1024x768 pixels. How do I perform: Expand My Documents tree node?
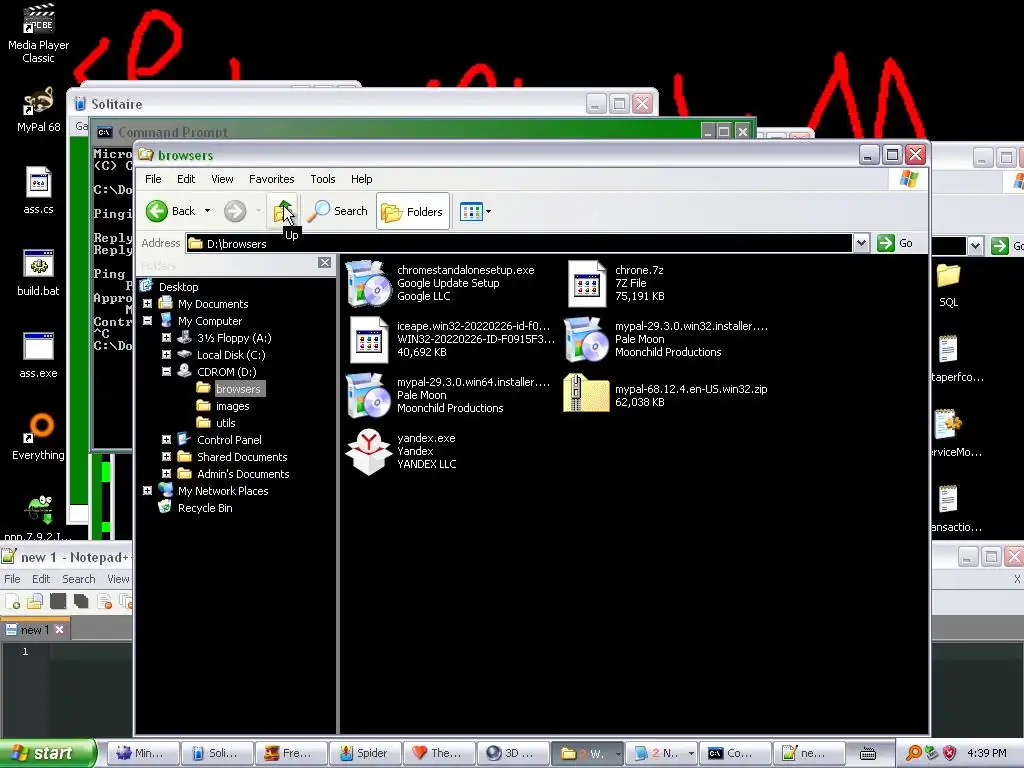pyautogui.click(x=148, y=304)
